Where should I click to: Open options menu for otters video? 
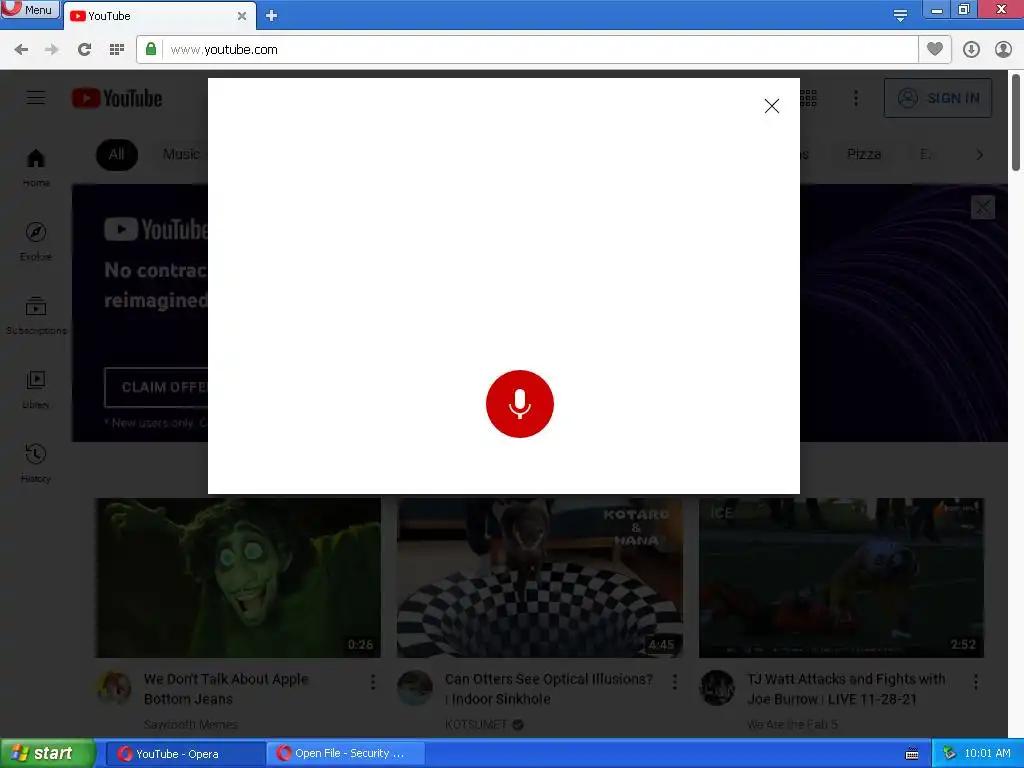coord(675,682)
